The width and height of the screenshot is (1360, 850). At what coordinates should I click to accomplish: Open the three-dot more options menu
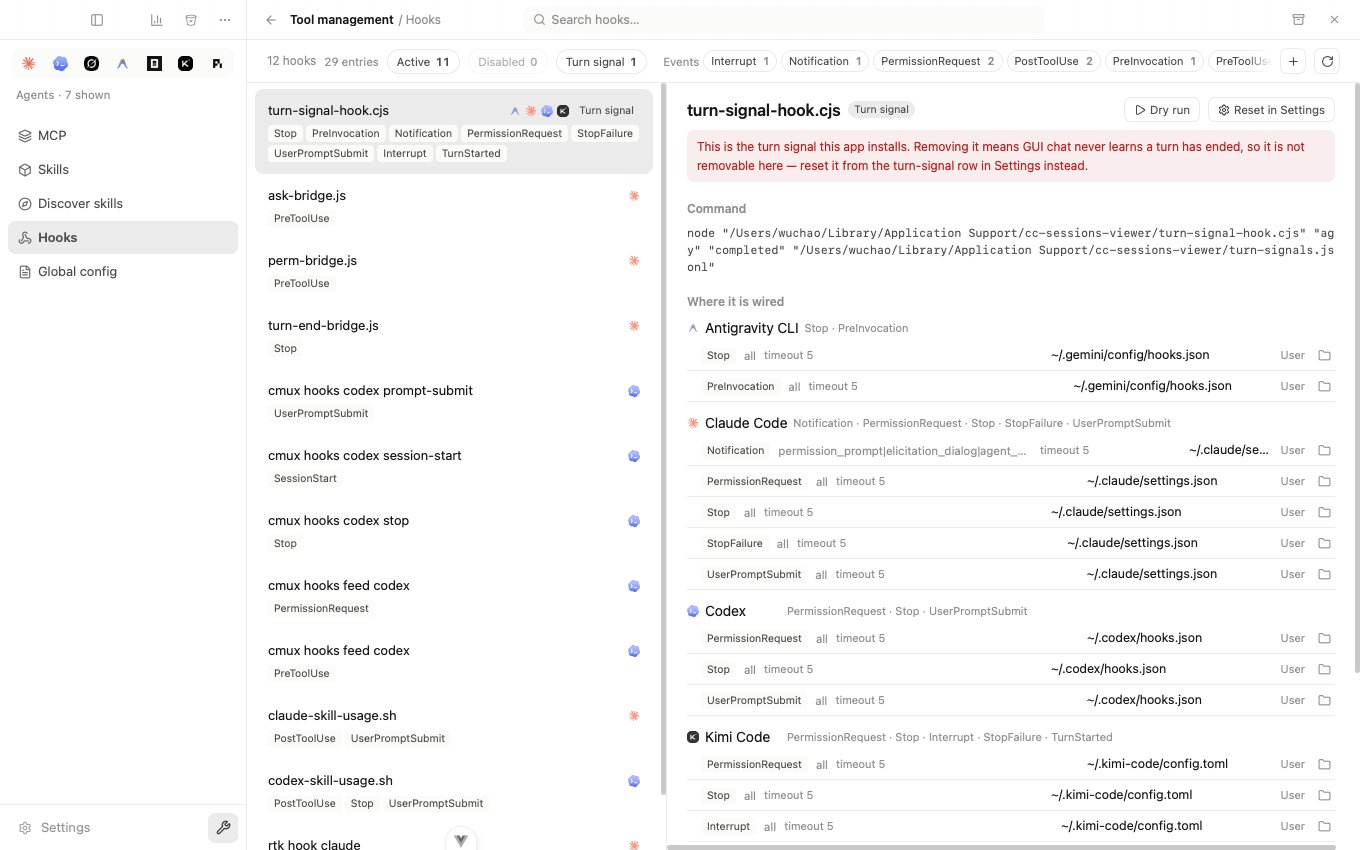225,20
